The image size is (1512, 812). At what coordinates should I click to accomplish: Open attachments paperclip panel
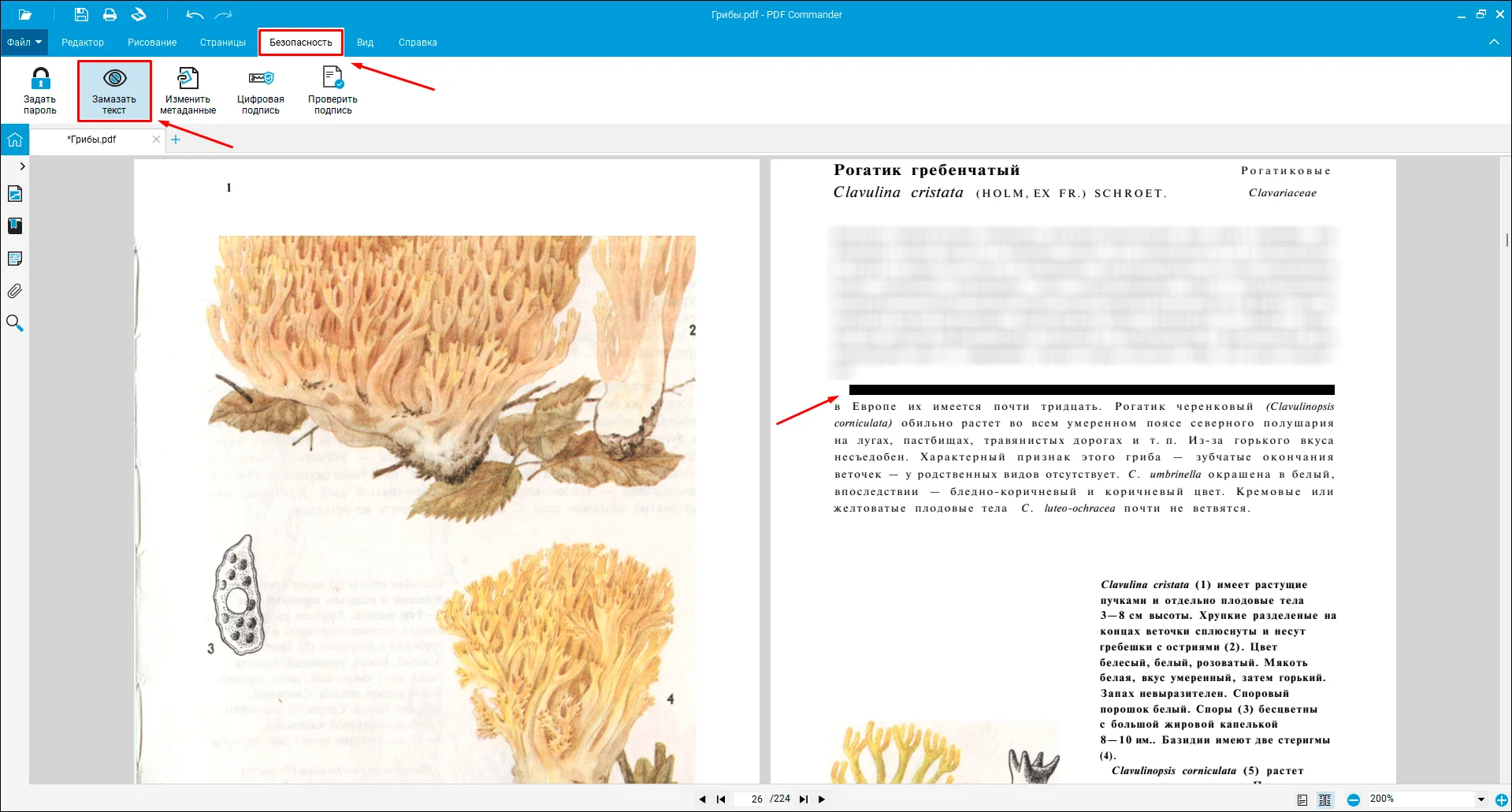15,291
